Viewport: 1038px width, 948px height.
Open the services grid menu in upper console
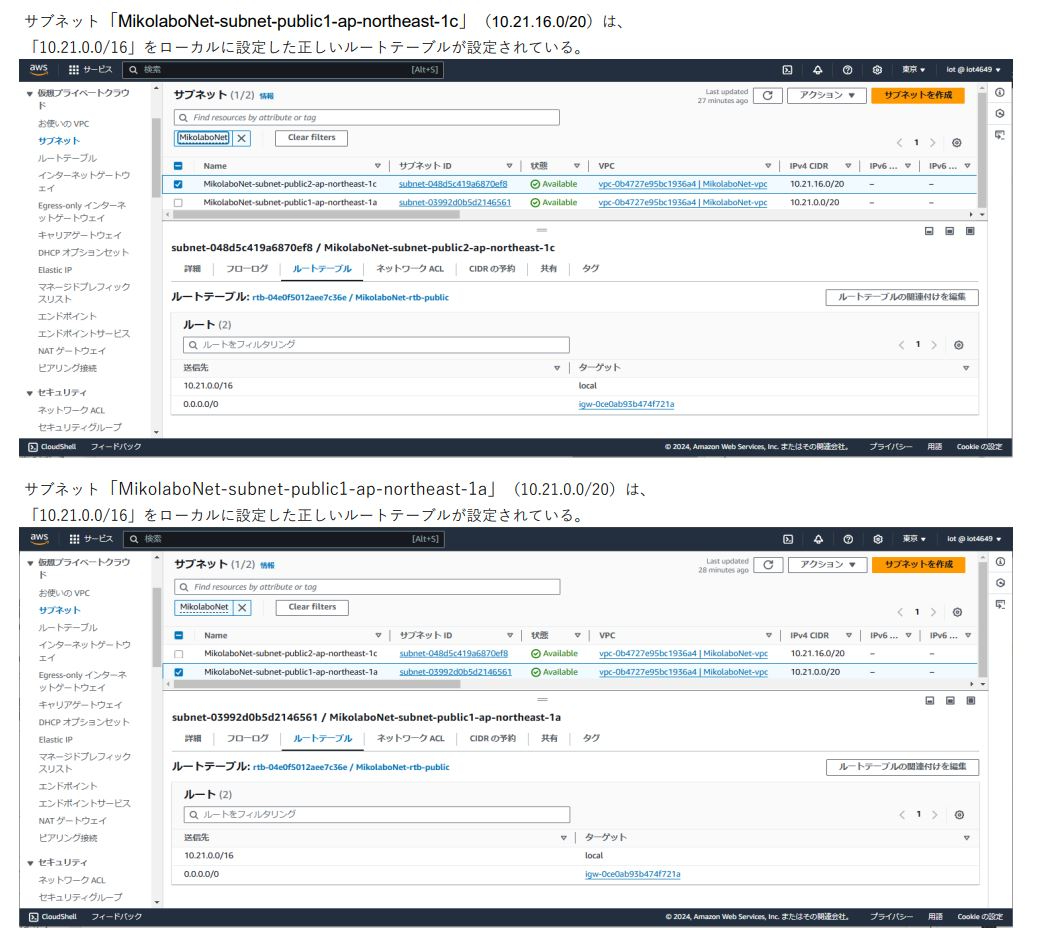click(73, 70)
